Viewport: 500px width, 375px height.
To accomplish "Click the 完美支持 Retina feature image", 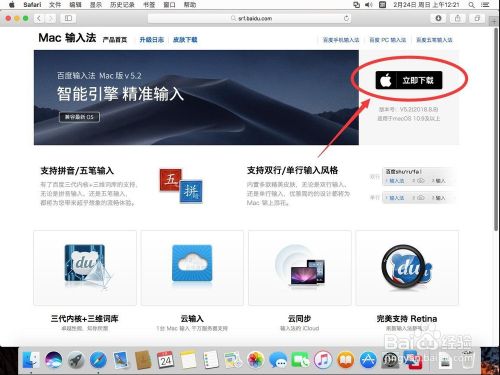I will 407,268.
